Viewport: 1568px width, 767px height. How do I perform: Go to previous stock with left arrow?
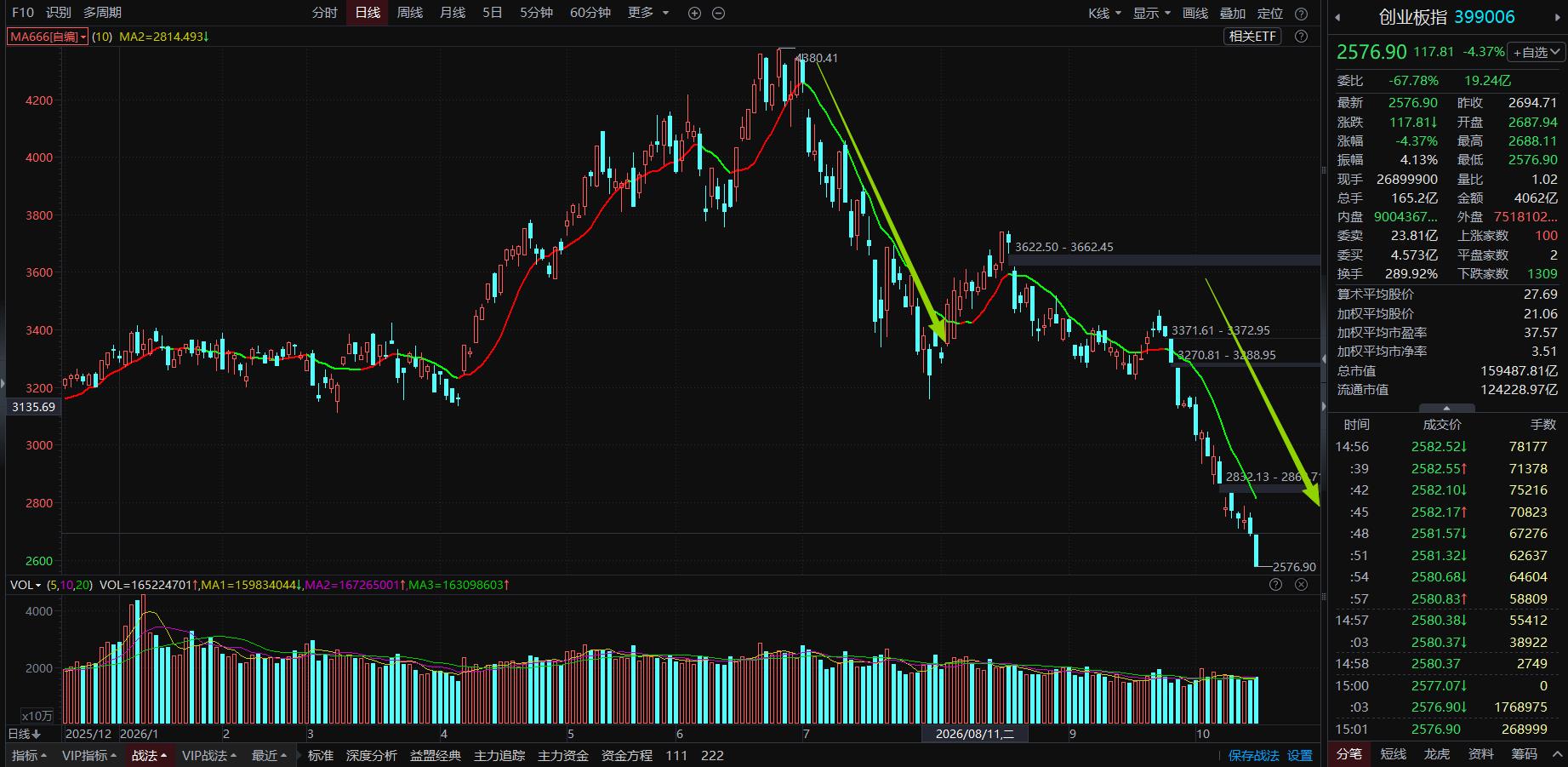[1337, 17]
